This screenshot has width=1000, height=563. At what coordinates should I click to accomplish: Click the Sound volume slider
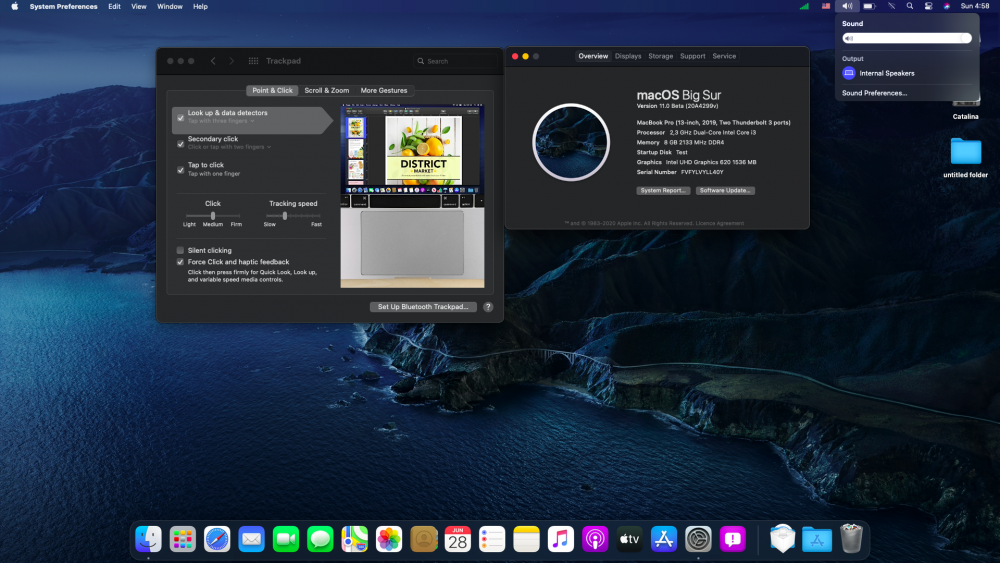click(907, 38)
